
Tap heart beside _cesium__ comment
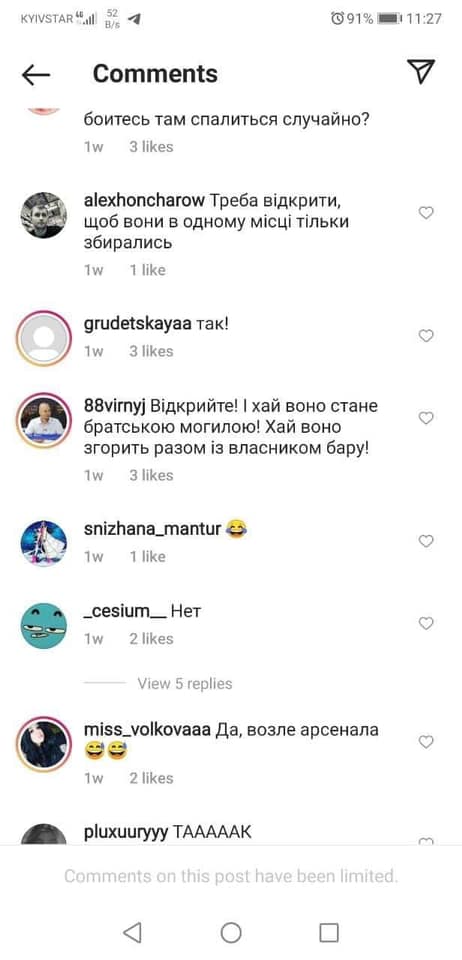coord(426,623)
